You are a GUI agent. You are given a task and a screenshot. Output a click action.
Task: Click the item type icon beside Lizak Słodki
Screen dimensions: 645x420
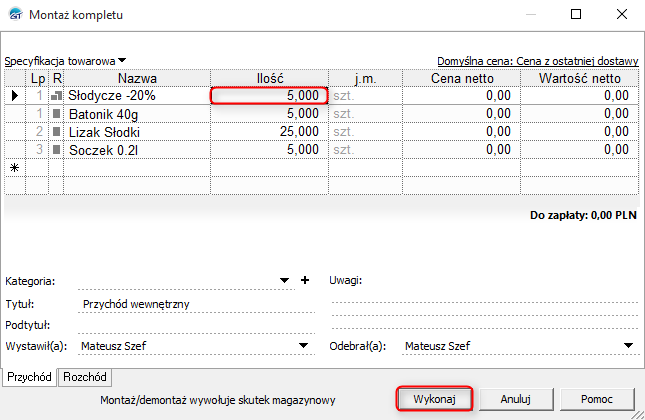tap(57, 132)
